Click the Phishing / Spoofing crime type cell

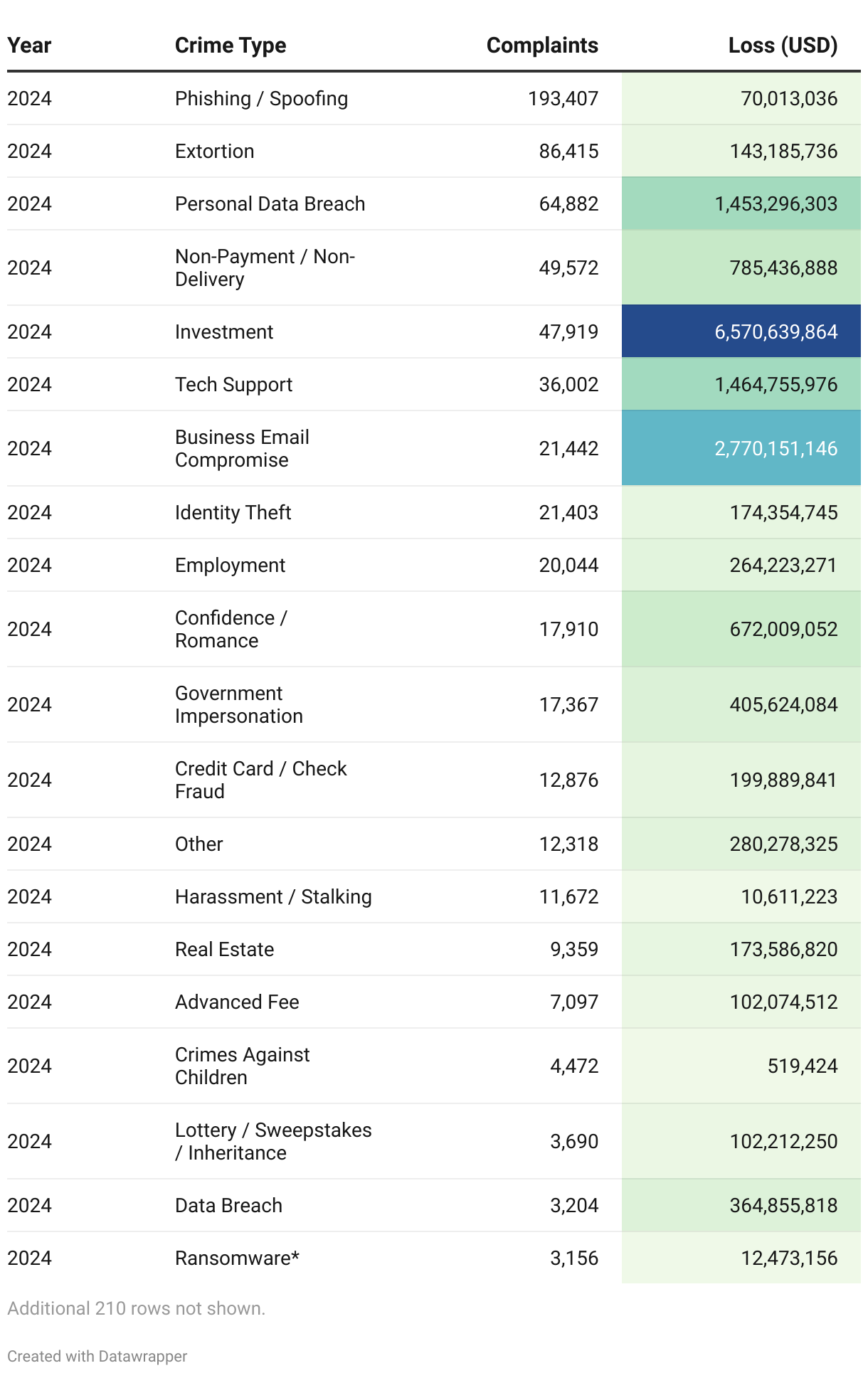tap(261, 99)
